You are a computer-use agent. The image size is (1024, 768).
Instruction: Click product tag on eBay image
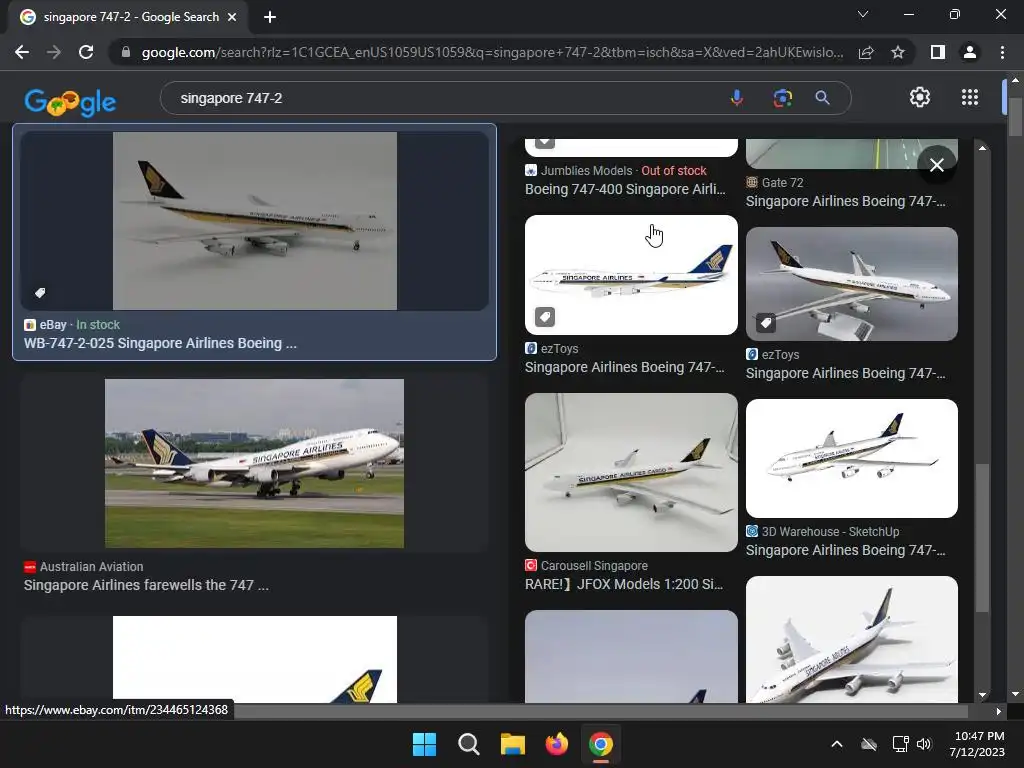click(40, 293)
